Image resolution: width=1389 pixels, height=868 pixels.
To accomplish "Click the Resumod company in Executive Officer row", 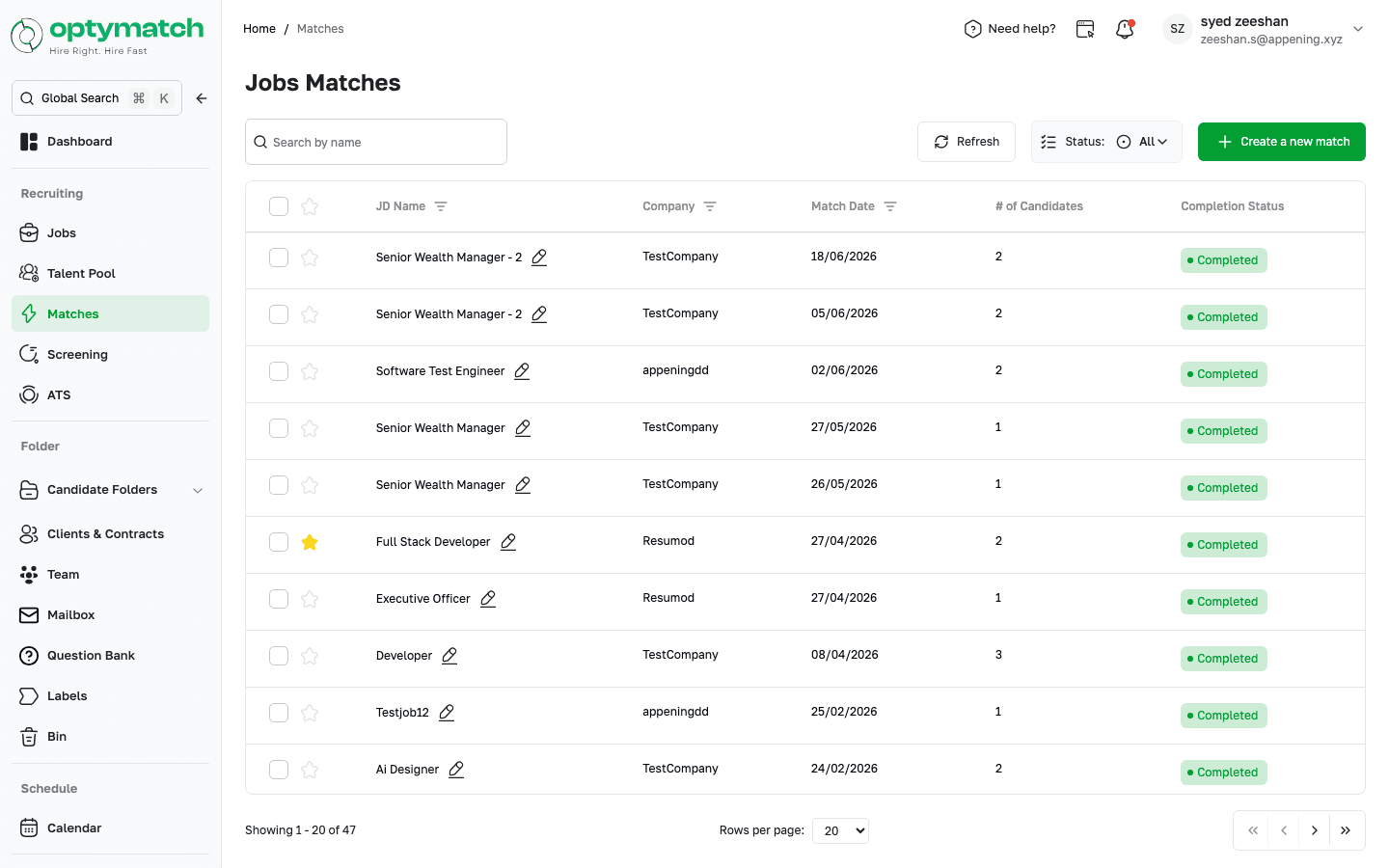I will pyautogui.click(x=668, y=598).
